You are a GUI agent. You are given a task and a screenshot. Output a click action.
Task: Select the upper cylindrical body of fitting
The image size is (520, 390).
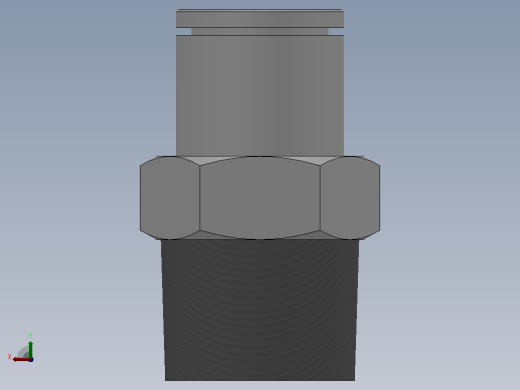[260, 95]
